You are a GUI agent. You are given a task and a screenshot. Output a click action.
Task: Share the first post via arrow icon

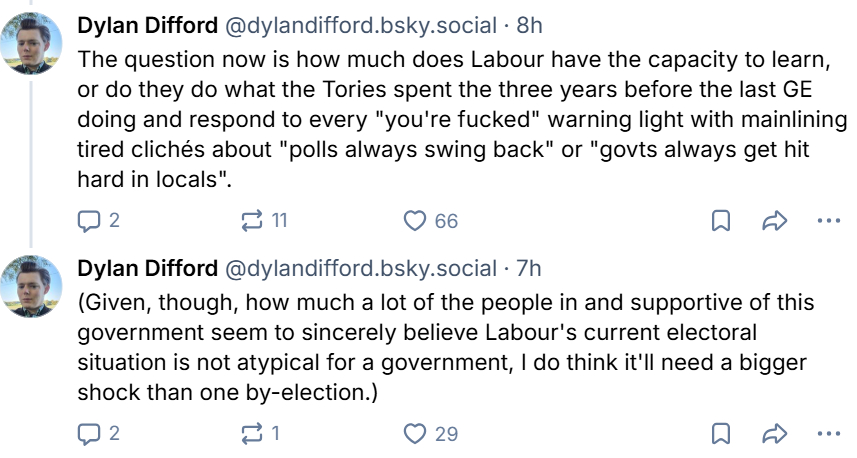tap(775, 221)
